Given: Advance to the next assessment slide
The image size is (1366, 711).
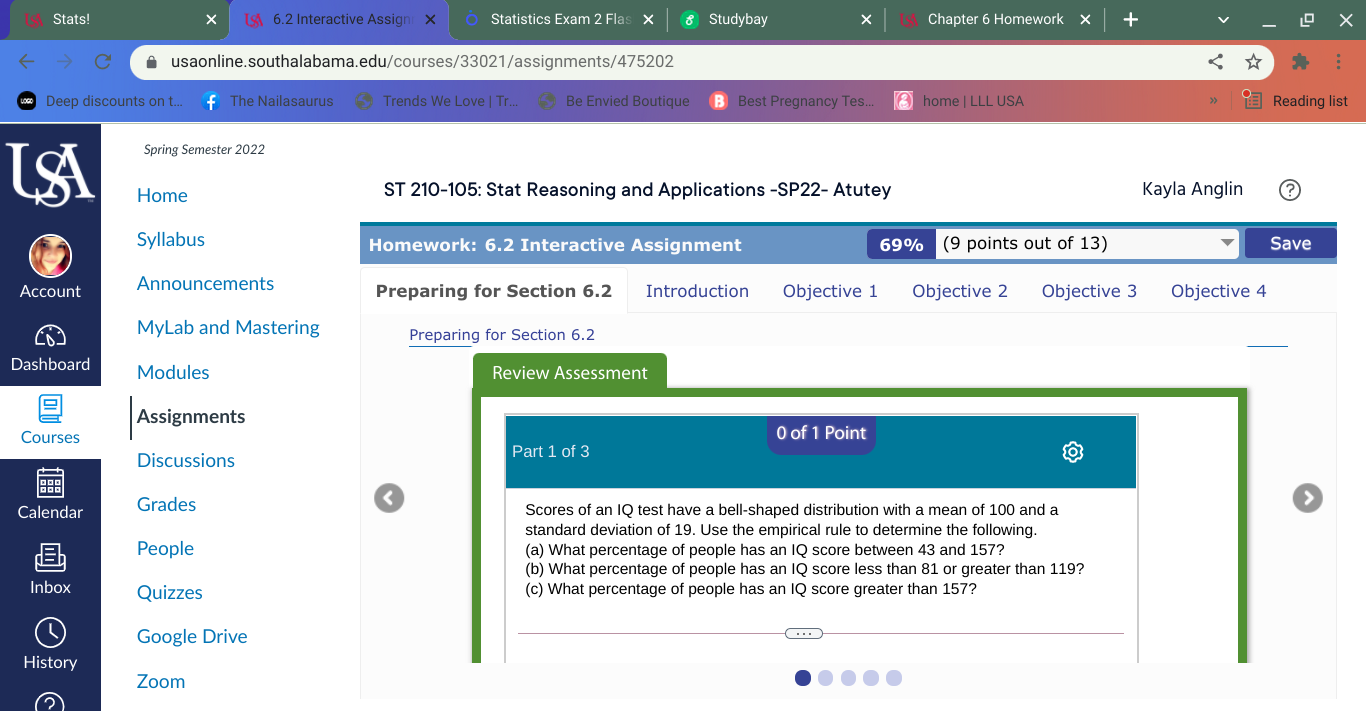Looking at the screenshot, I should coord(1307,497).
